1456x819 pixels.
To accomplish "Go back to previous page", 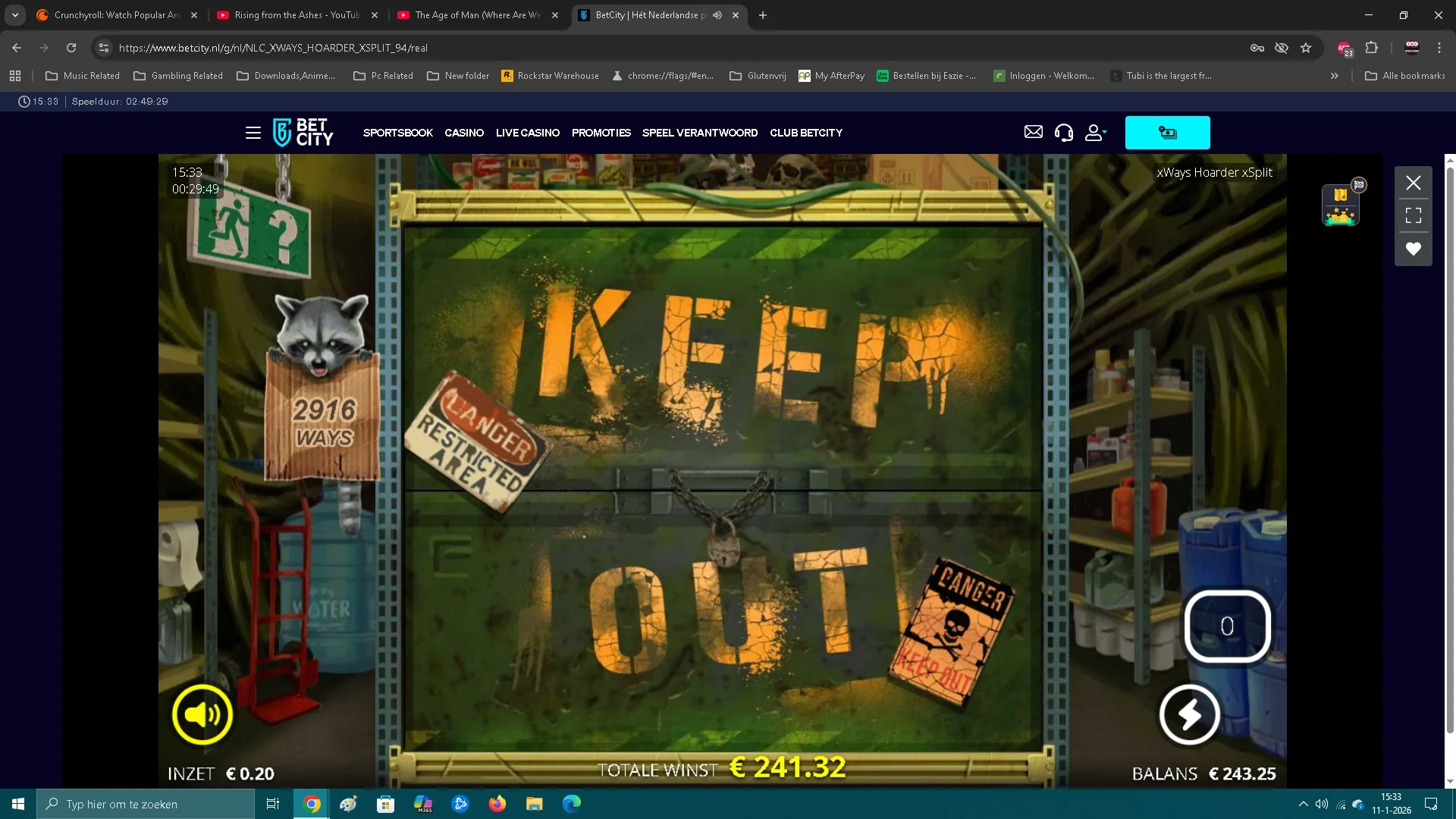I will tap(17, 48).
